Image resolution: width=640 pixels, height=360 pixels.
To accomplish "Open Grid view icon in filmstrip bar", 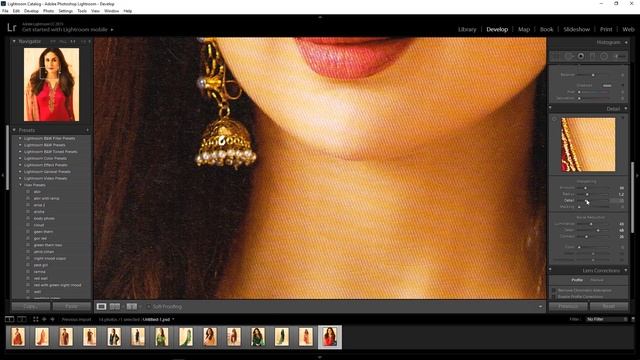I will (x=36, y=319).
